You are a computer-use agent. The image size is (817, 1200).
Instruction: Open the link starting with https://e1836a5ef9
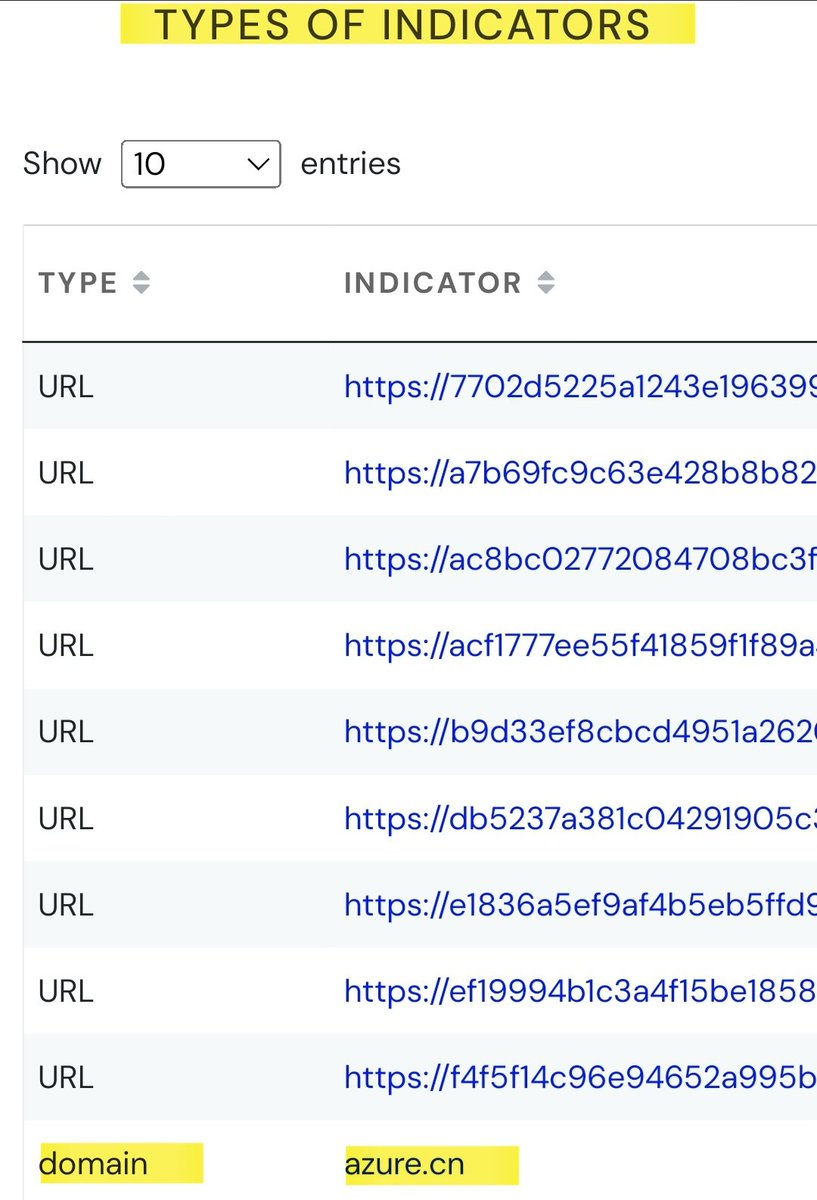pyautogui.click(x=580, y=905)
